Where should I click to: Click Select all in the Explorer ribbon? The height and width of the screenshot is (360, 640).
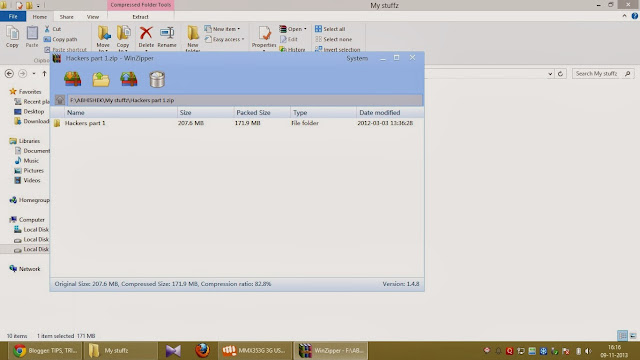click(x=330, y=29)
